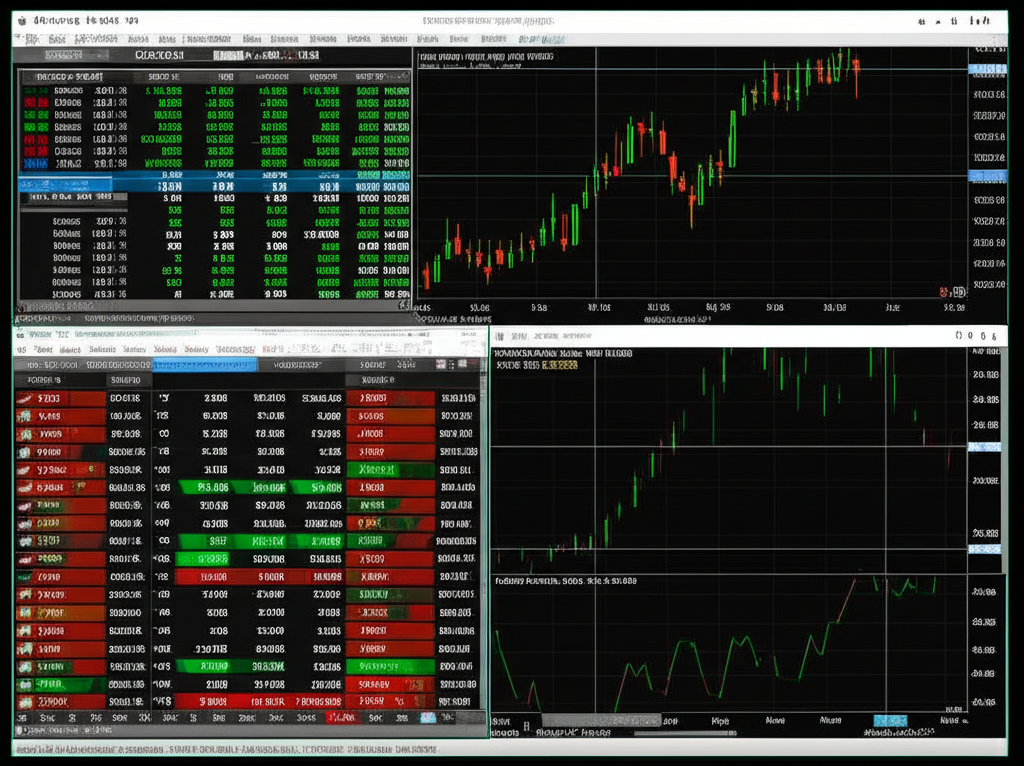Click the red badge icon at the upper candlestick chart's bottom-right

tap(945, 292)
